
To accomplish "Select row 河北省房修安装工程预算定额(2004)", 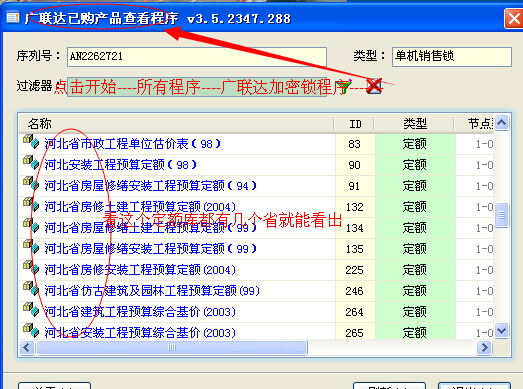I will tap(256, 270).
